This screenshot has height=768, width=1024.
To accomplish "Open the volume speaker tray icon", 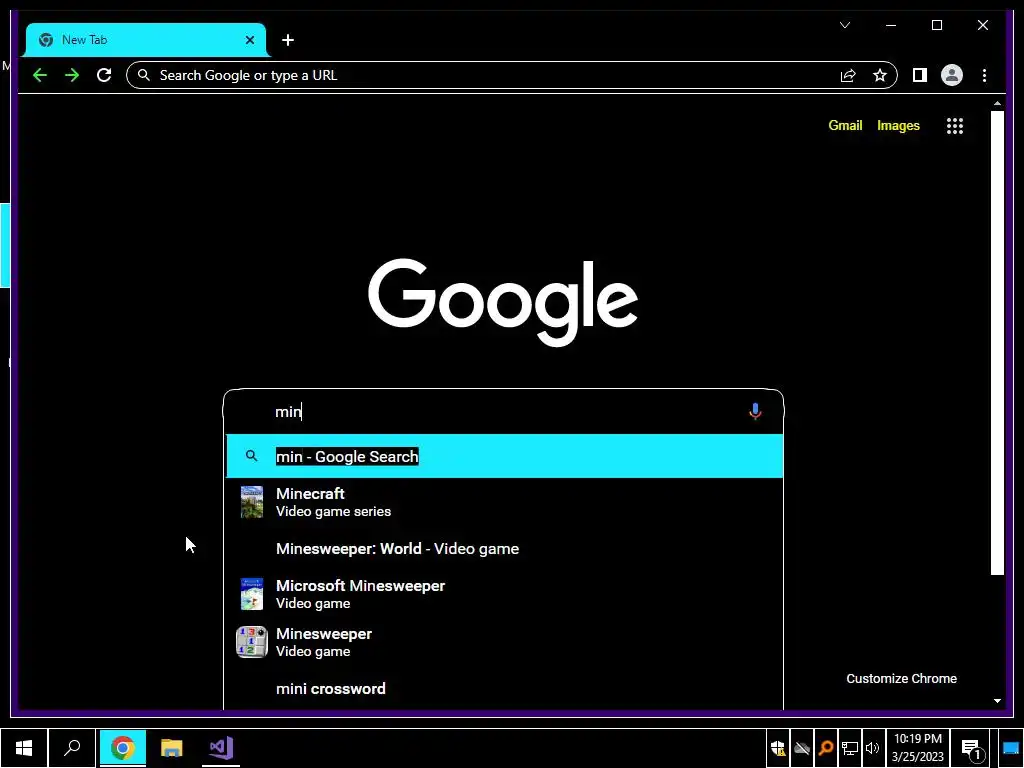I will pos(872,748).
